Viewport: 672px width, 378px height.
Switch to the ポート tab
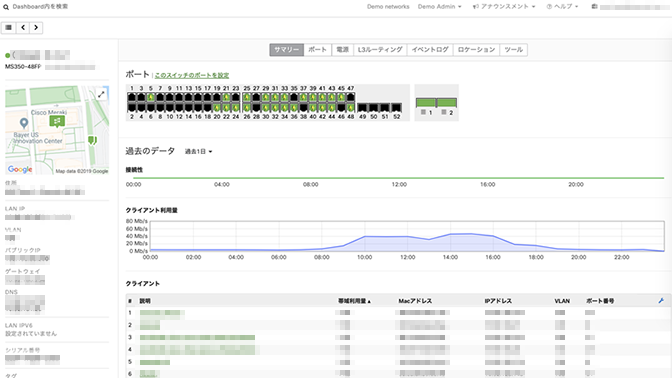click(318, 50)
